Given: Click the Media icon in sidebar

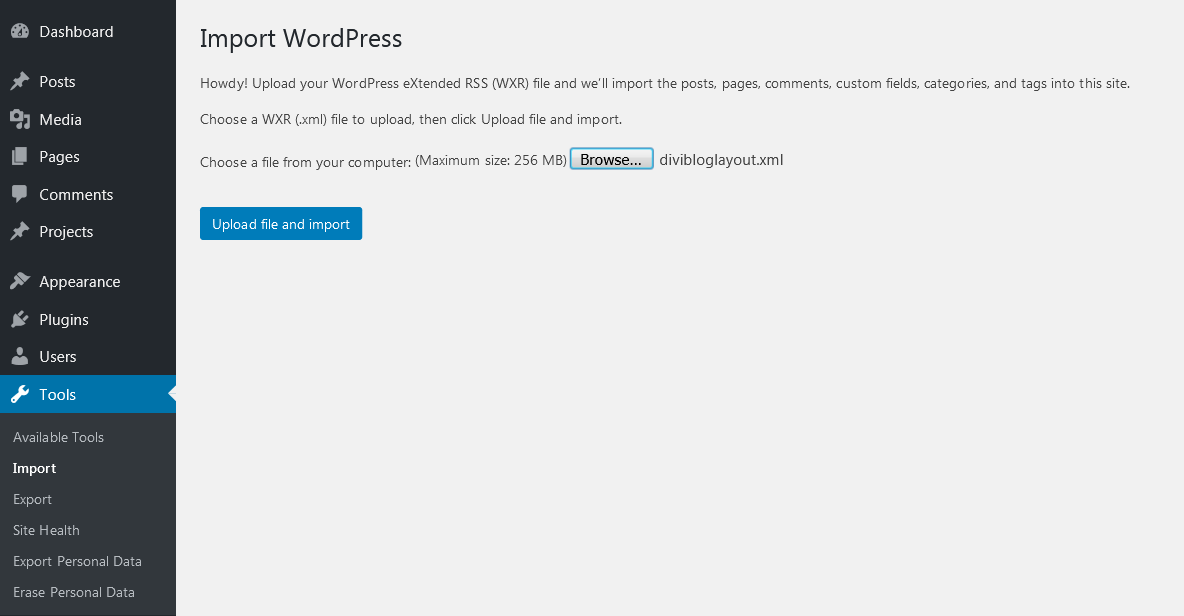Looking at the screenshot, I should pyautogui.click(x=20, y=119).
